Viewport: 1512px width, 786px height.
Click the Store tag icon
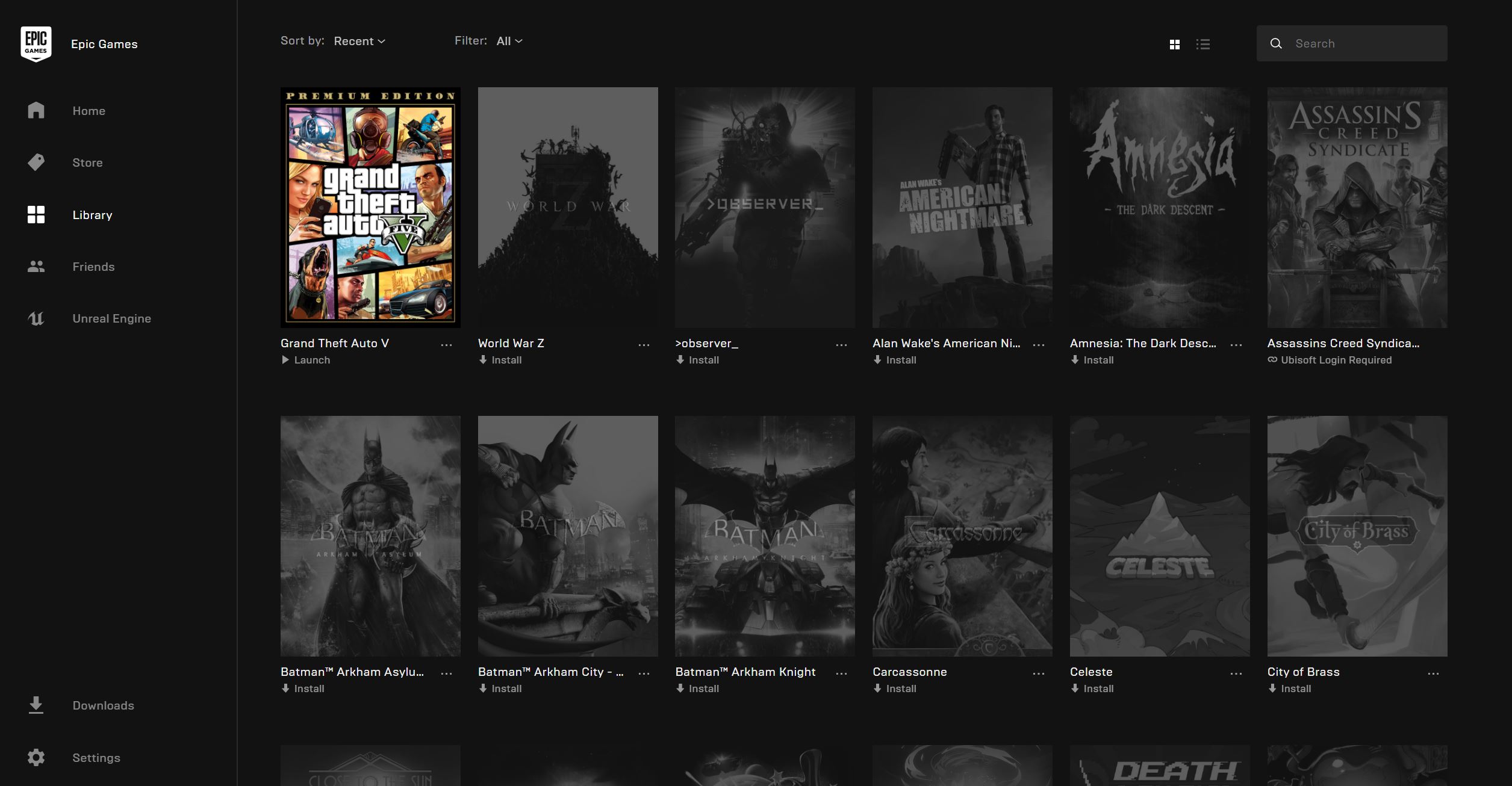click(x=36, y=162)
